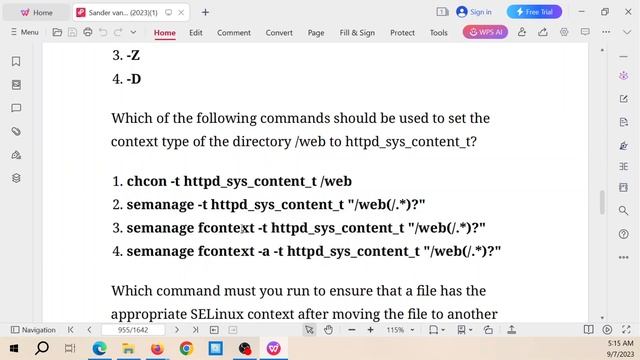Open more tools ellipsis in right sidebar
Viewport: 640px width, 360px height.
point(623,258)
